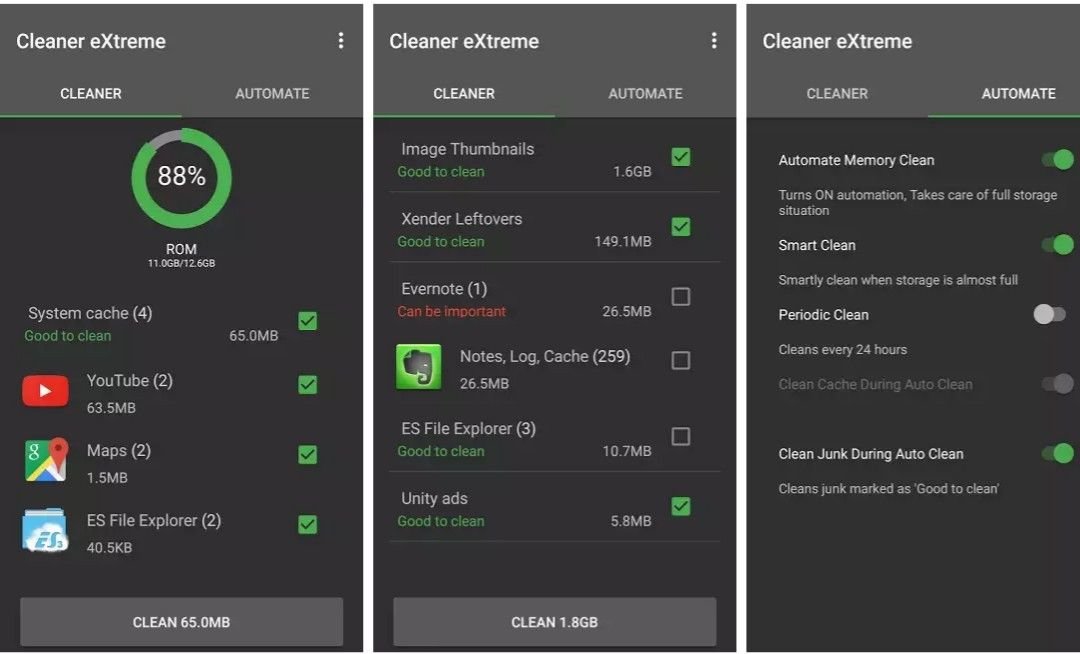Tap the YouTube app icon

click(x=45, y=391)
